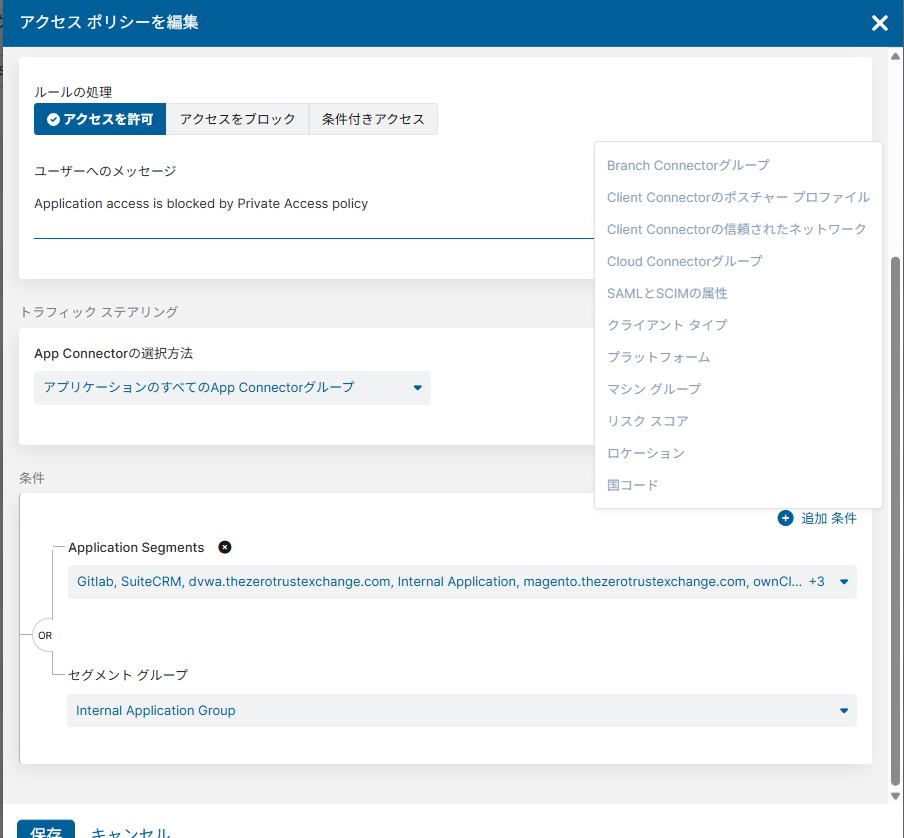Choose Branch Connectorグループ from menu
Image resolution: width=904 pixels, height=838 pixels.
pos(688,165)
